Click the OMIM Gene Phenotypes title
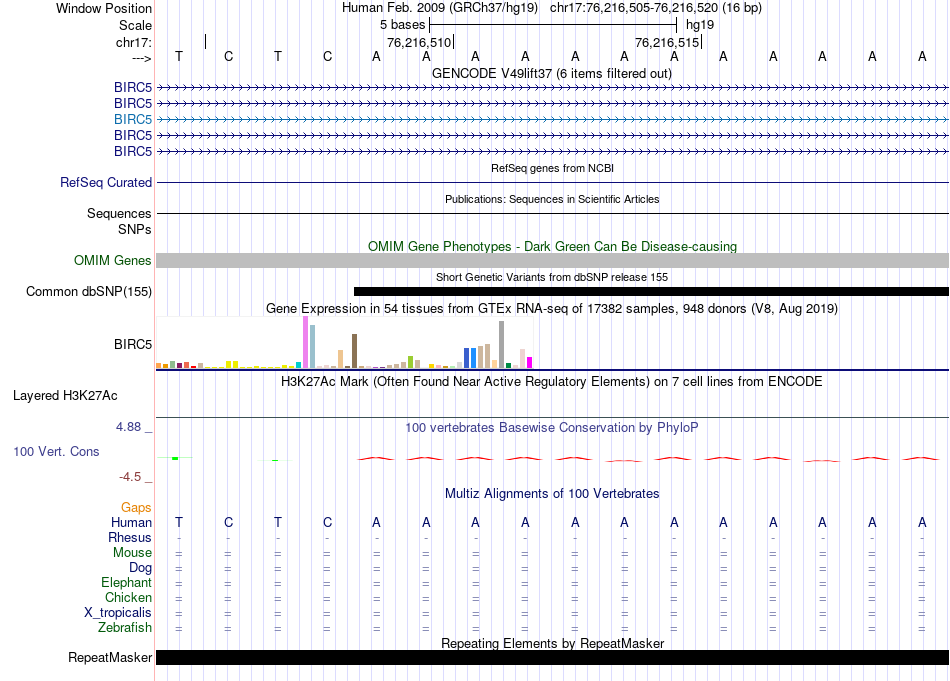The height and width of the screenshot is (681, 950). click(552, 247)
